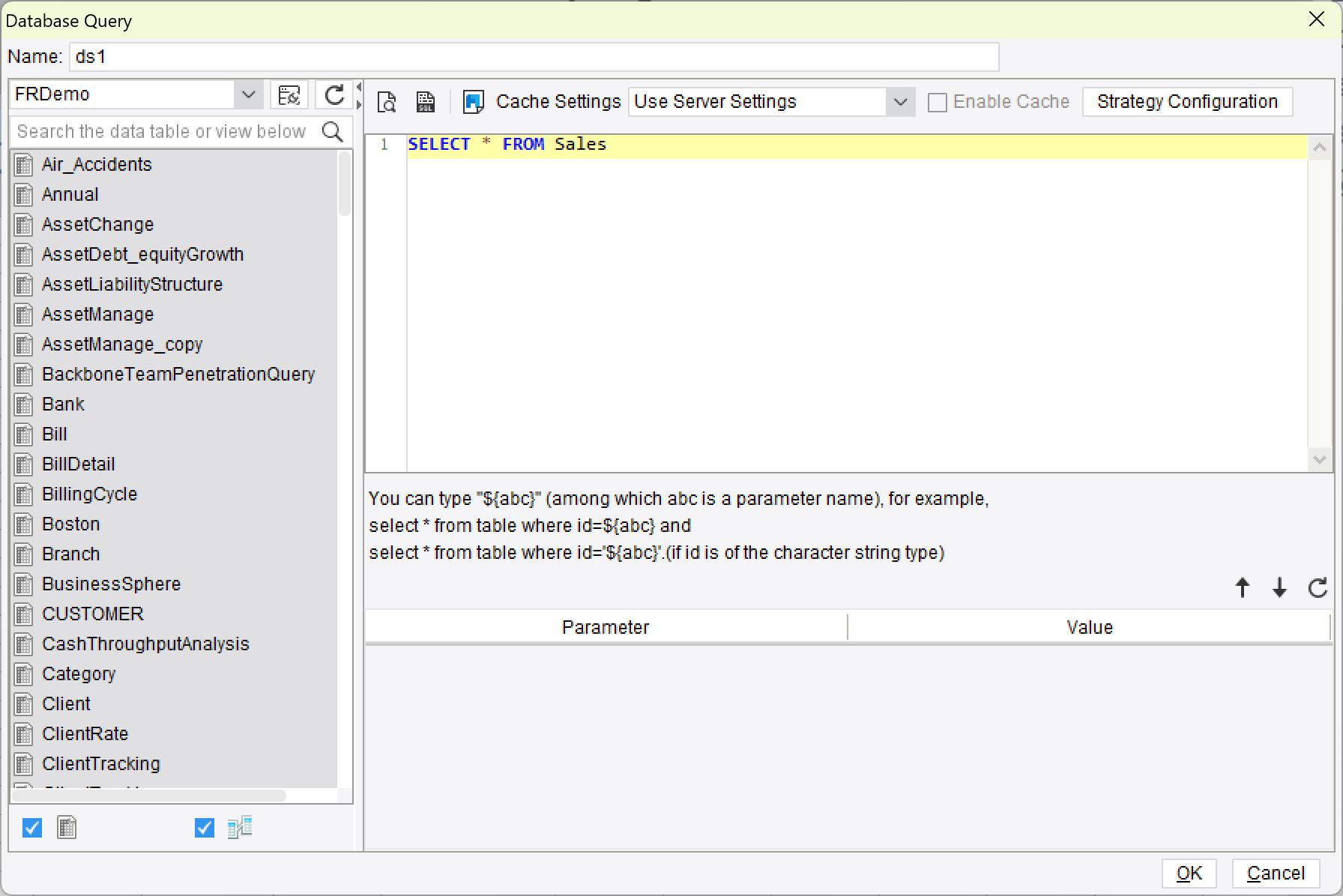Select the Air_Accidents table
The image size is (1343, 896).
pos(96,164)
